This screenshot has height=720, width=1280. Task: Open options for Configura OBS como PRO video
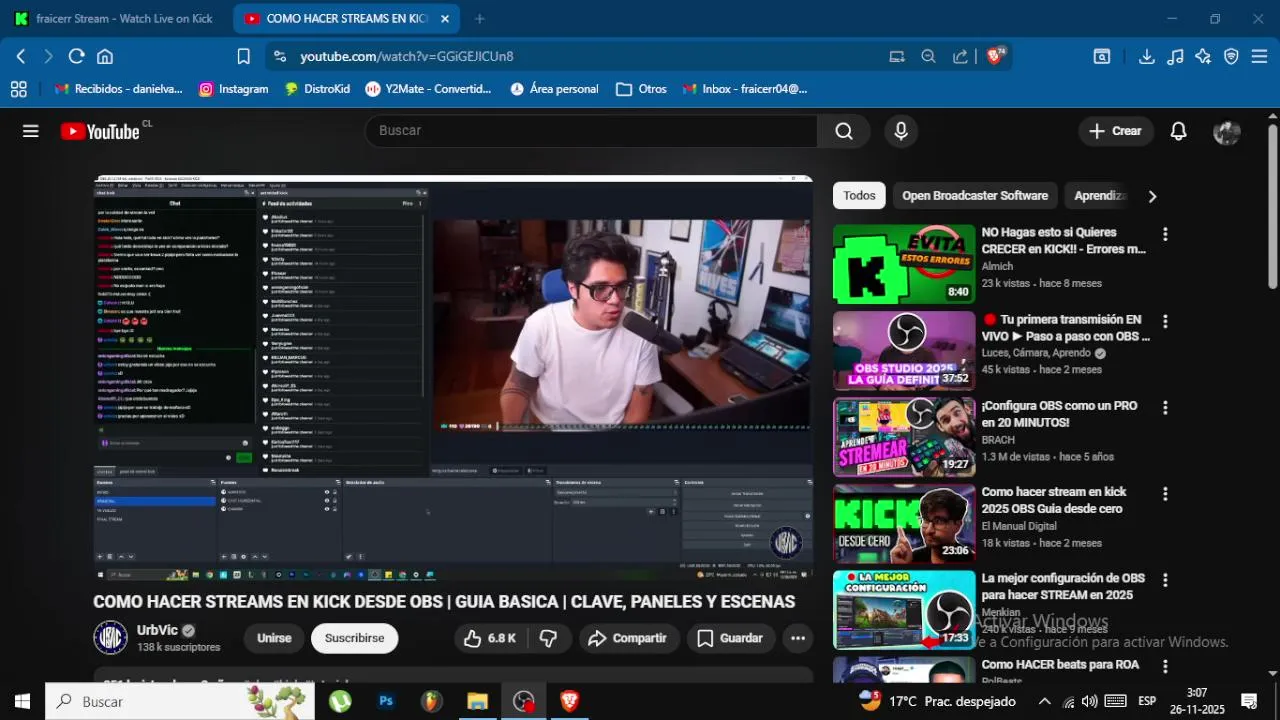[1165, 408]
